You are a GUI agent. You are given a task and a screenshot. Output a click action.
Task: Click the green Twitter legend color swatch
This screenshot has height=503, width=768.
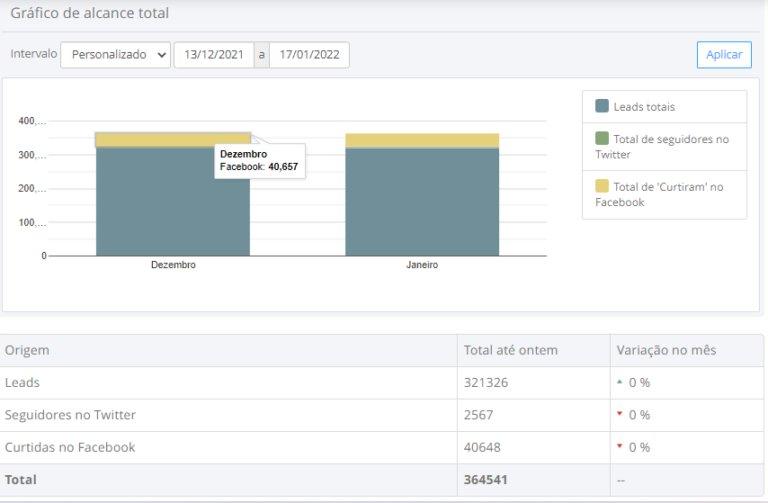[x=602, y=139]
